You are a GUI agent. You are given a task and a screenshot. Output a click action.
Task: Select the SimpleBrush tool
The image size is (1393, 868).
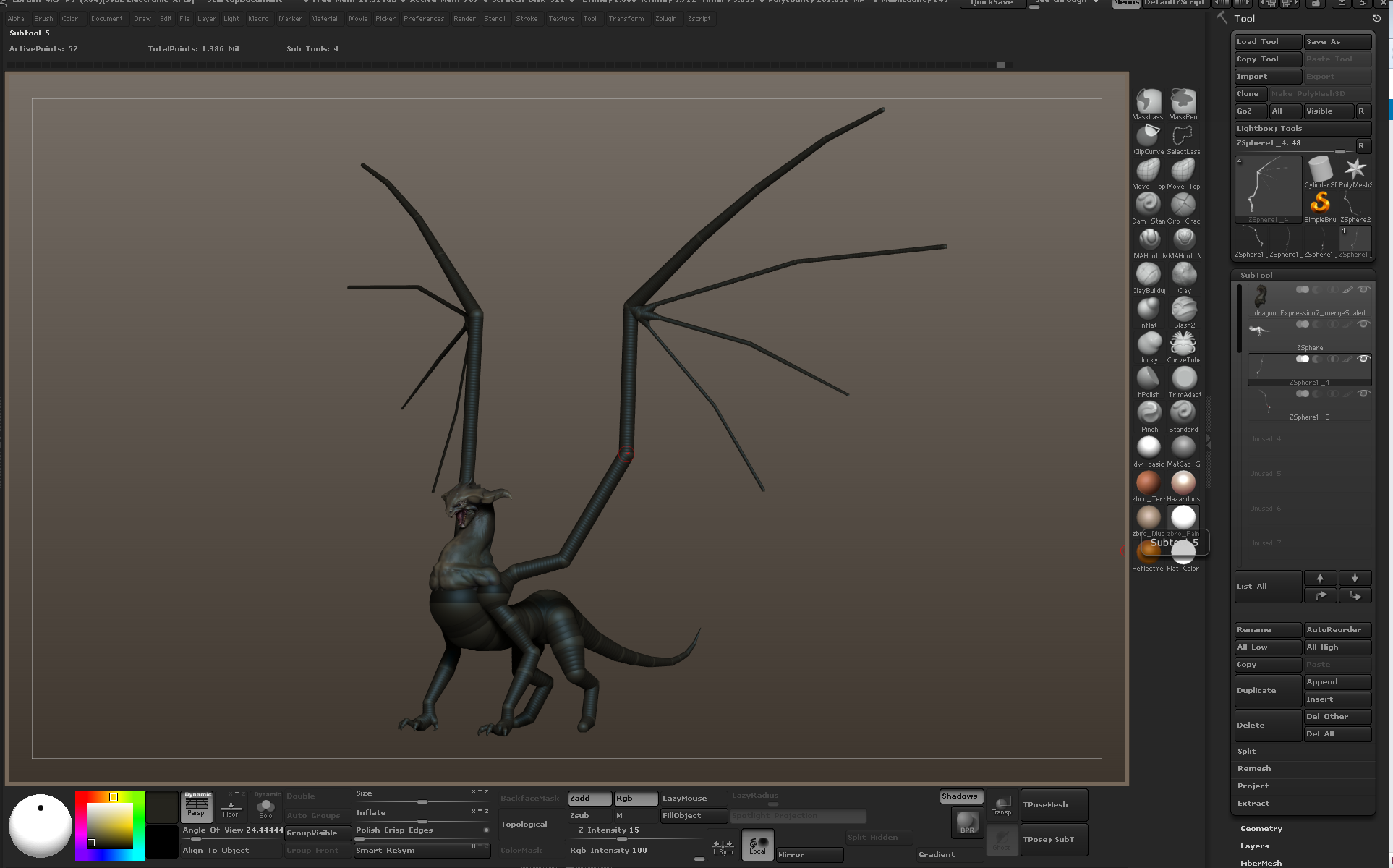1320,206
